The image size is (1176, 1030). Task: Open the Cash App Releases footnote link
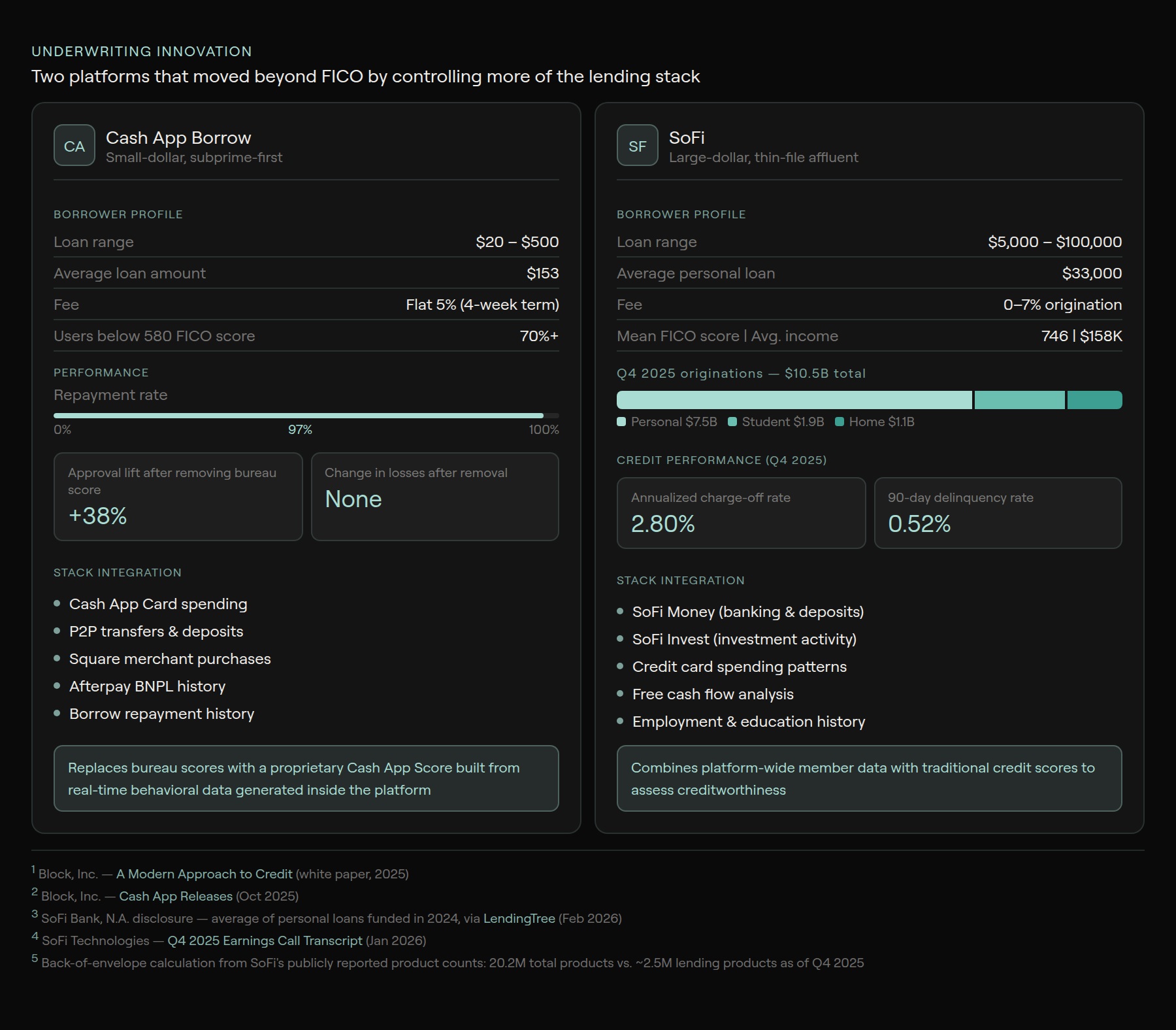176,896
